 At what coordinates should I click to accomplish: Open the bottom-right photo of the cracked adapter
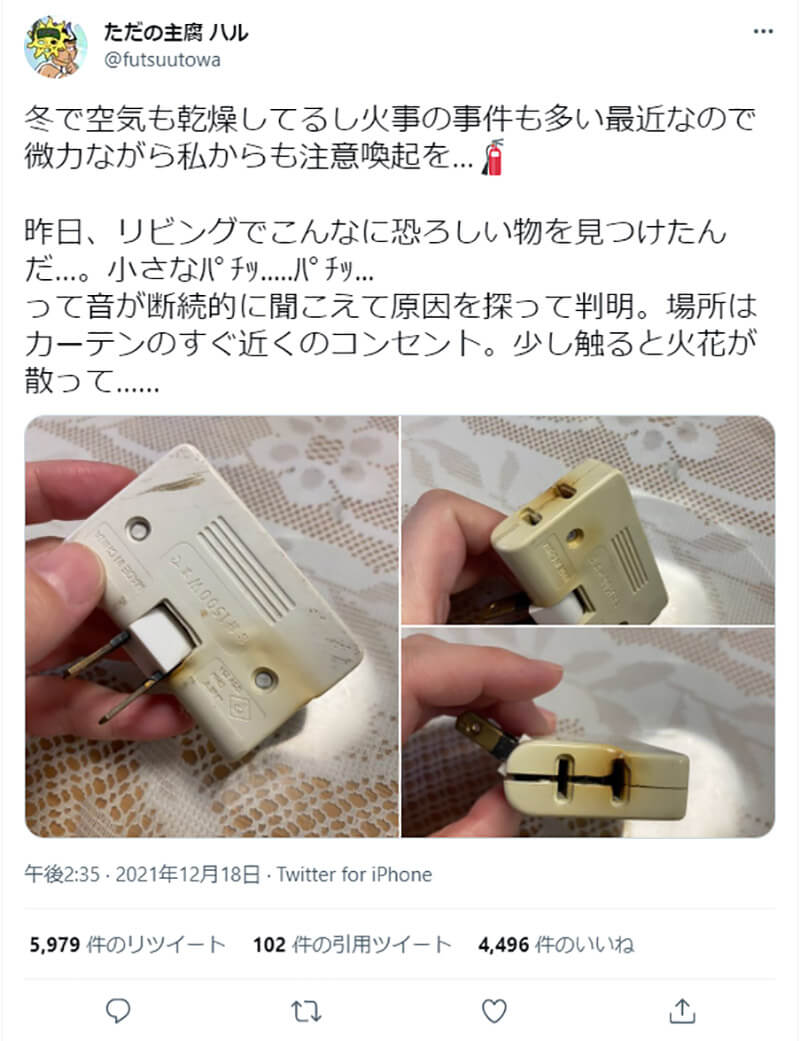[x=588, y=732]
